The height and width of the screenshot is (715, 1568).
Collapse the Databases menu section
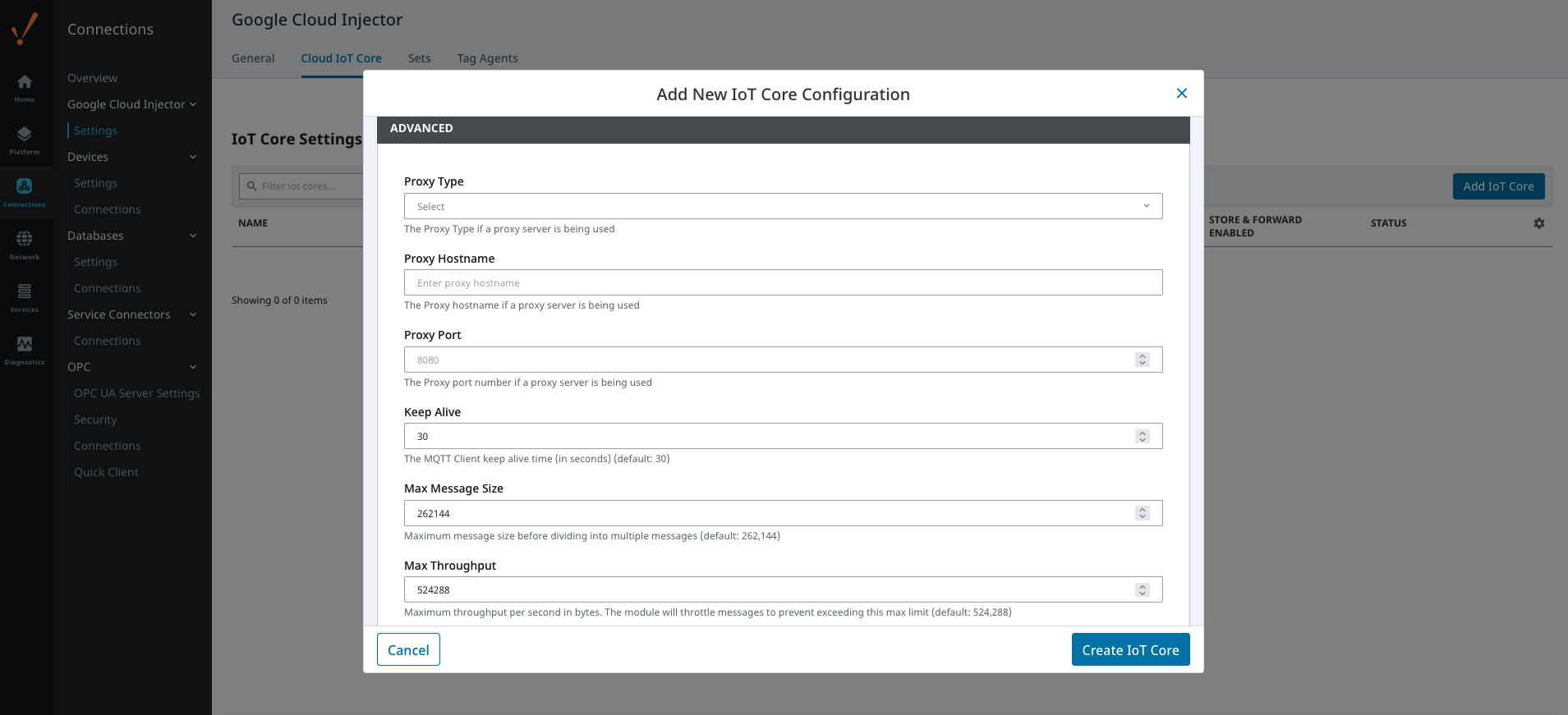tap(193, 236)
